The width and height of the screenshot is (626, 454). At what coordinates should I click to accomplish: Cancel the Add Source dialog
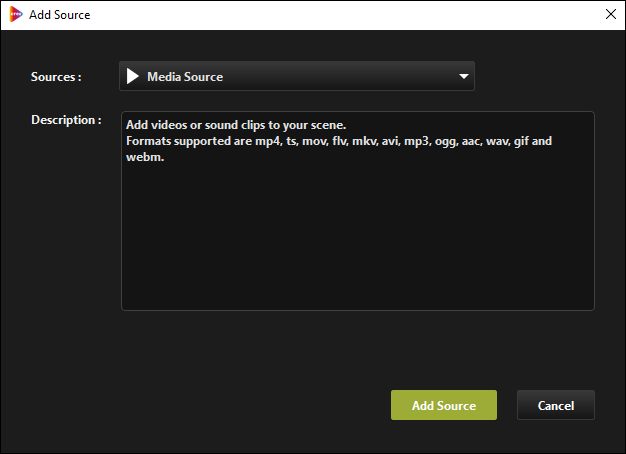click(x=556, y=405)
